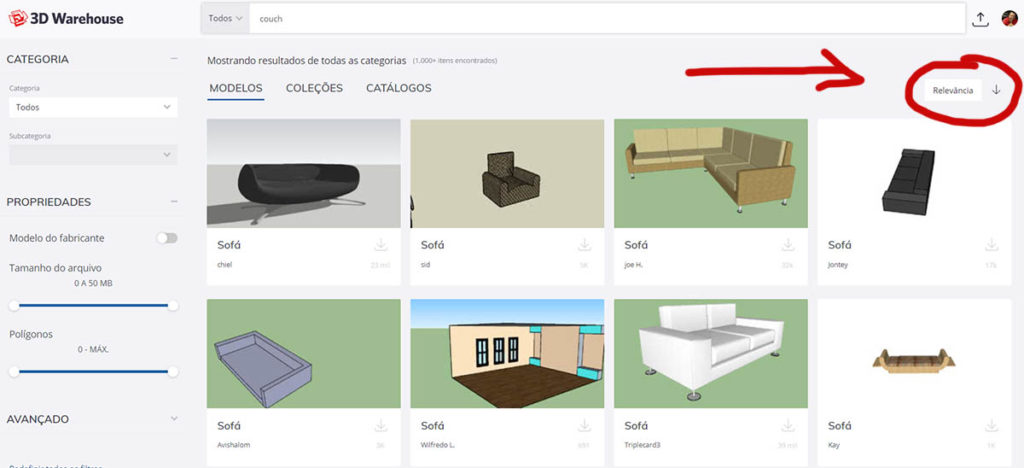This screenshot has width=1024, height=468.
Task: Click the Polígonos slider's right handle
Action: 173,371
